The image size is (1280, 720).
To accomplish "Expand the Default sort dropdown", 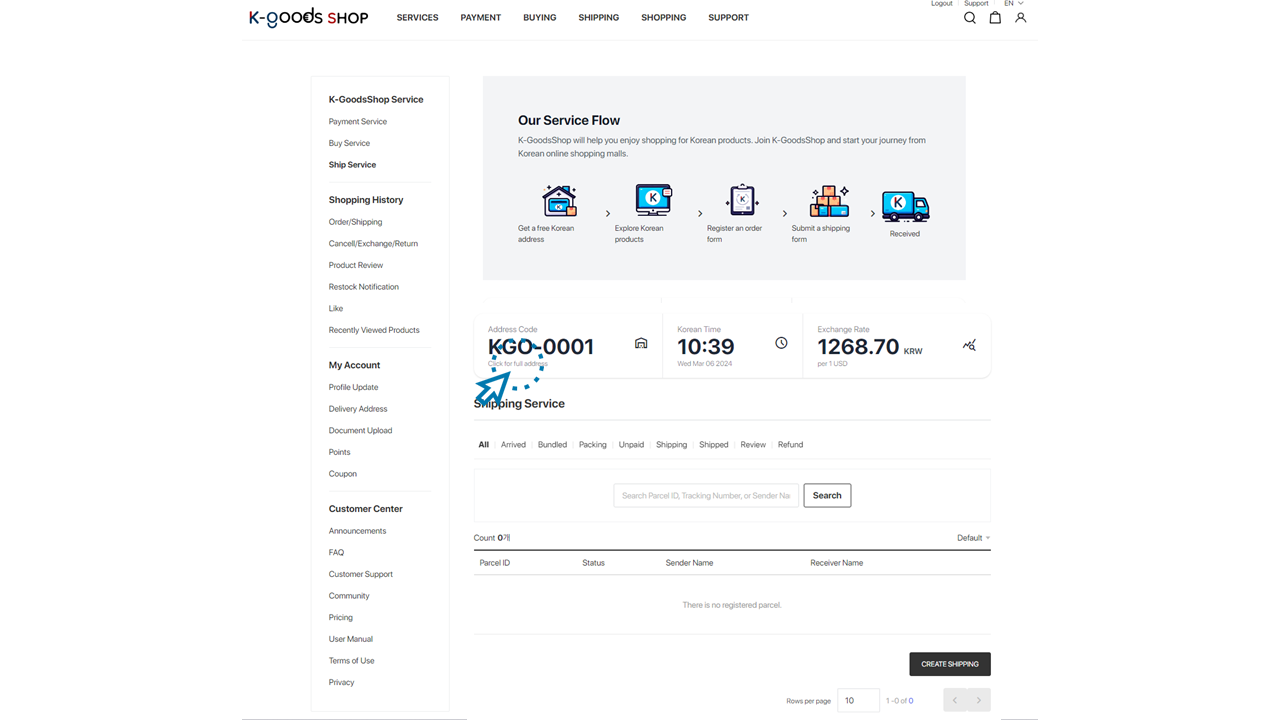I will 973,538.
